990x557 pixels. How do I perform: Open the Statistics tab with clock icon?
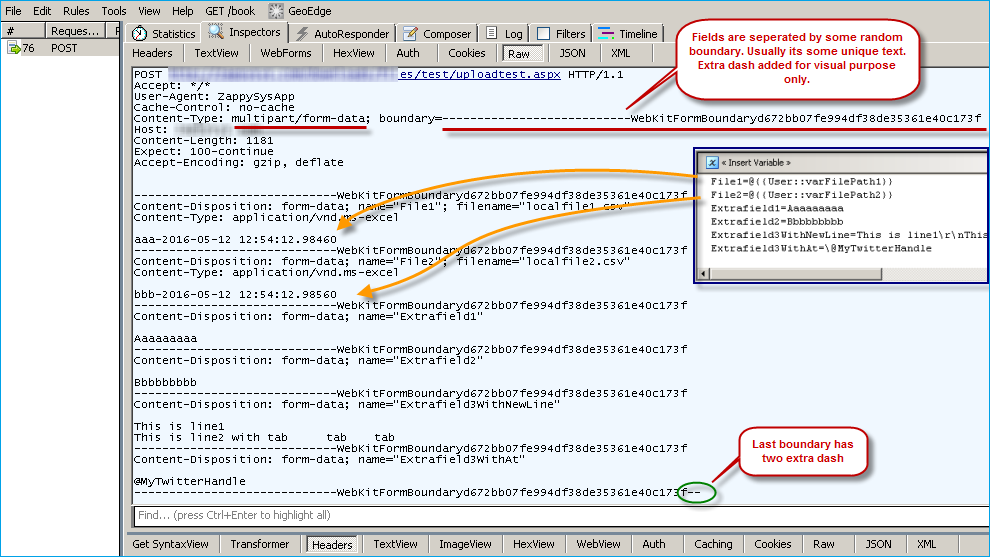(x=139, y=33)
